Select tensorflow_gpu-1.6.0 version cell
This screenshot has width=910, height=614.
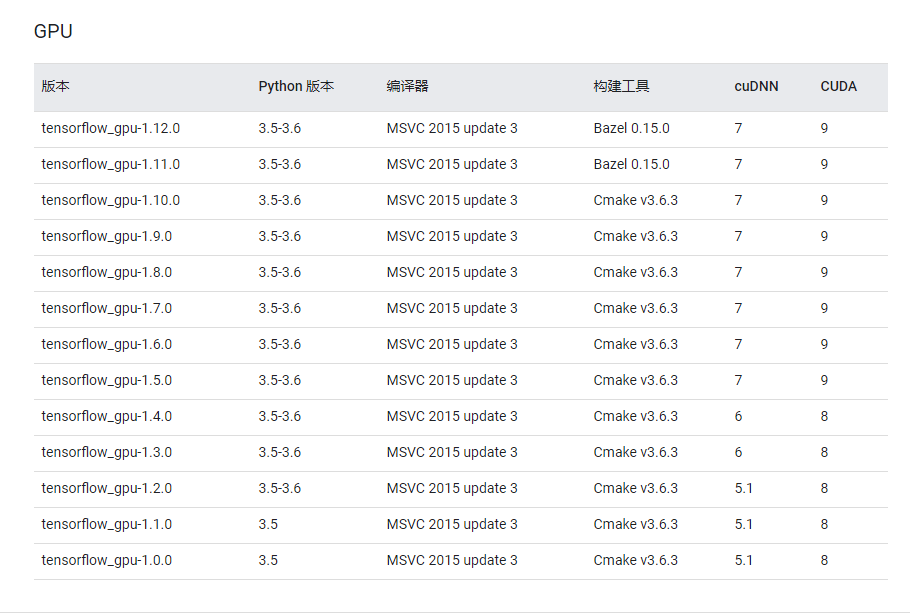coord(107,344)
